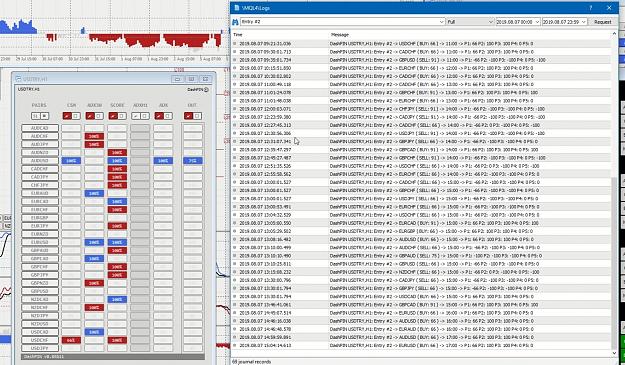Click the AUDUSD pair button

point(40,161)
